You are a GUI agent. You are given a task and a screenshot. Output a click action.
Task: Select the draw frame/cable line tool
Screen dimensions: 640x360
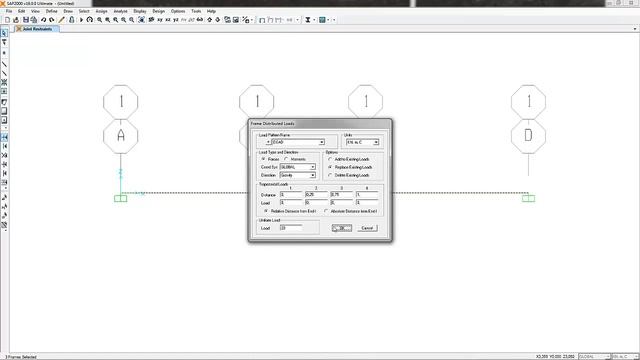point(4,64)
